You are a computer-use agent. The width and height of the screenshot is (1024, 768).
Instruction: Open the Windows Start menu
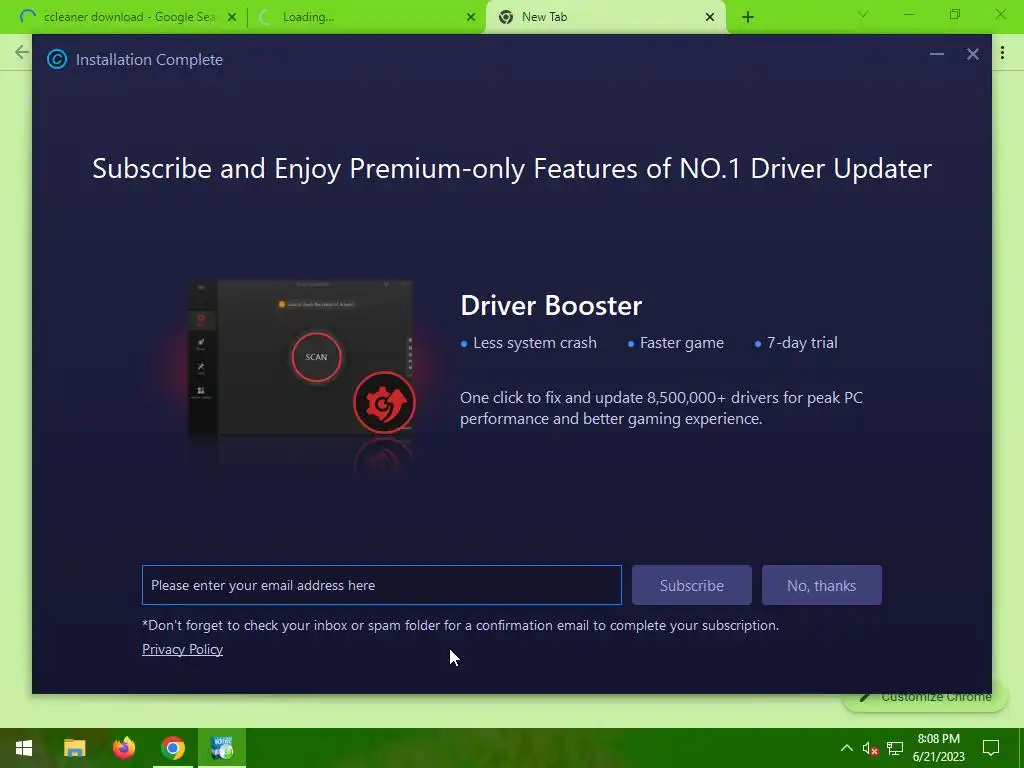[24, 748]
